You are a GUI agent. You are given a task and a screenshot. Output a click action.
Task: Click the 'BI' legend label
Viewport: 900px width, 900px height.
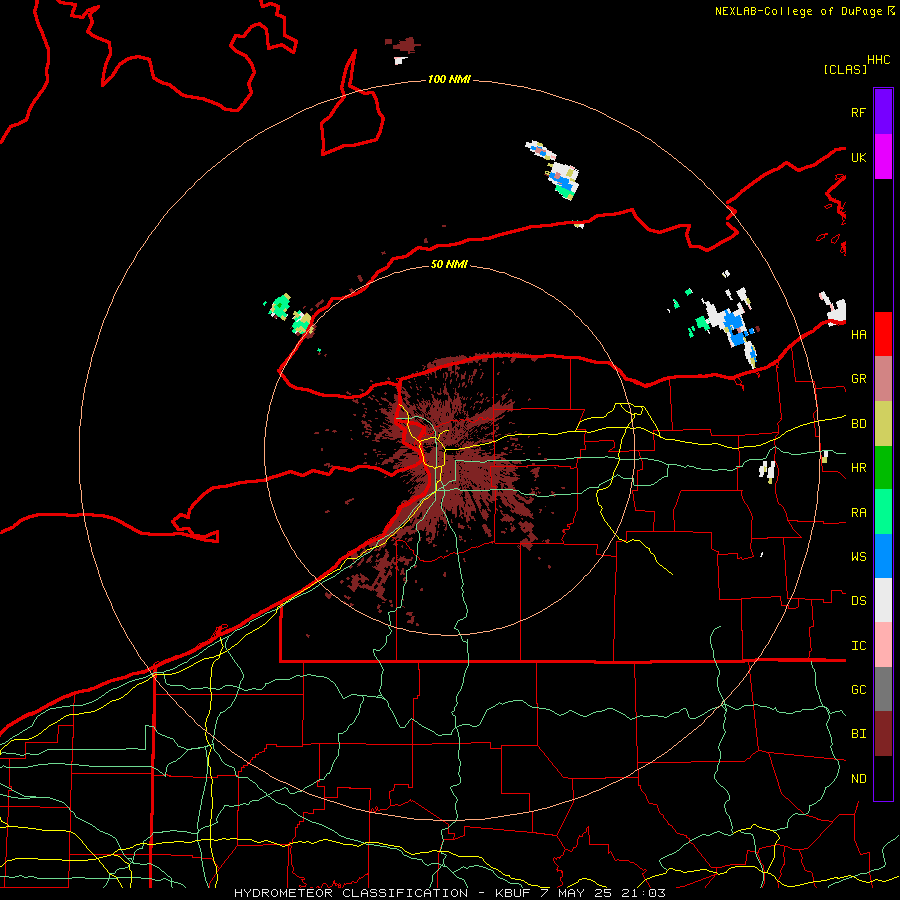[858, 734]
